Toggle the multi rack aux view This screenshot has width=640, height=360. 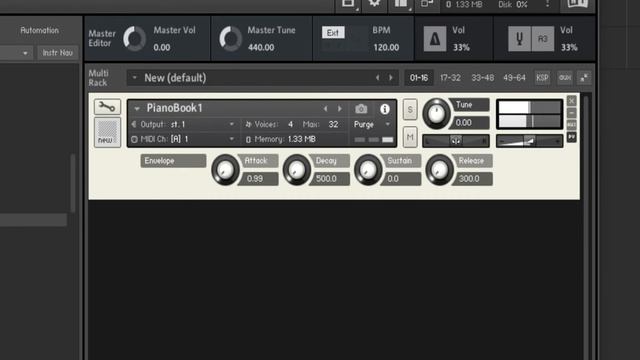click(x=565, y=78)
